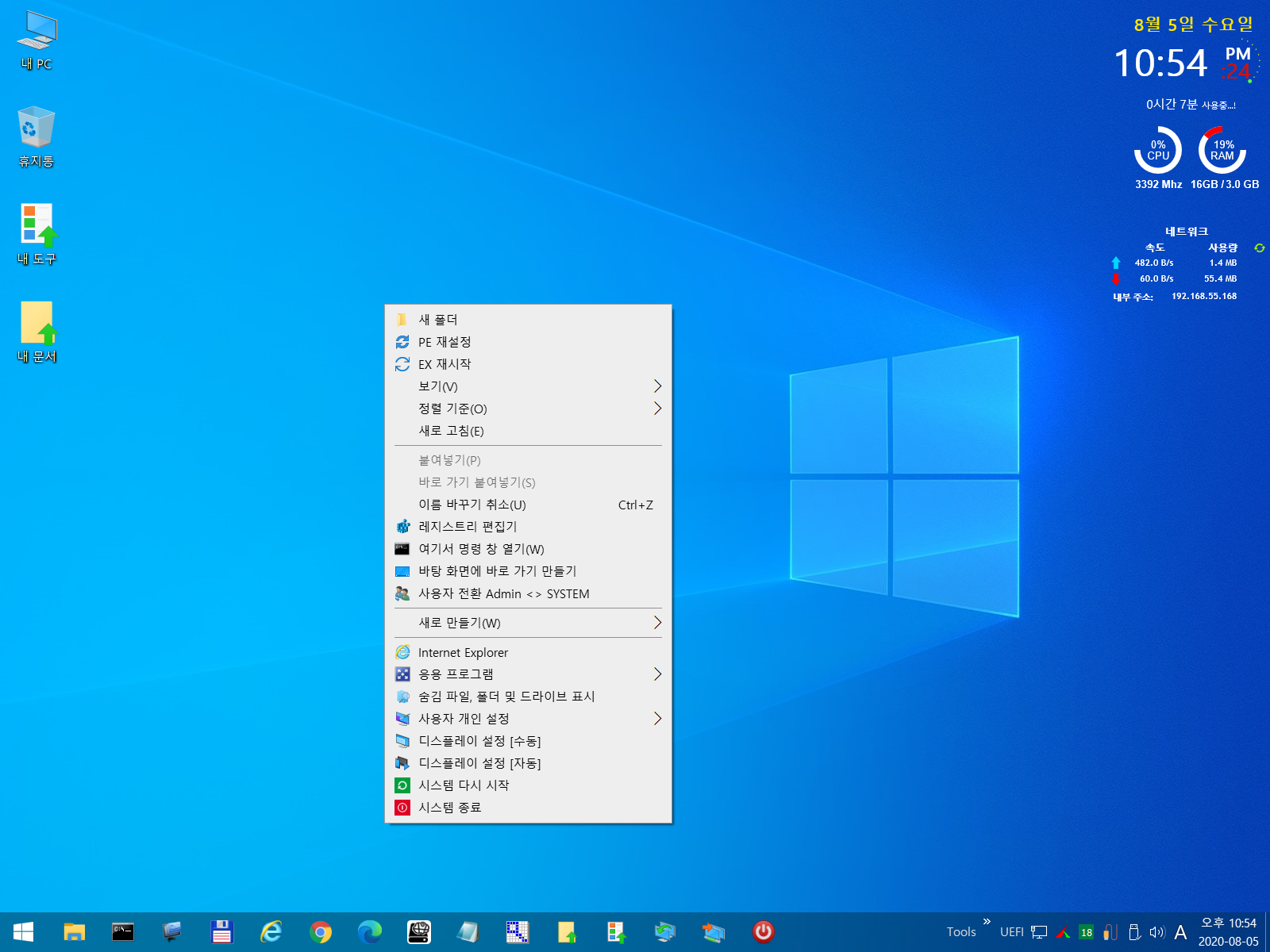Open 레지스트리 편집기 from the menu
1270x952 pixels.
[529, 527]
